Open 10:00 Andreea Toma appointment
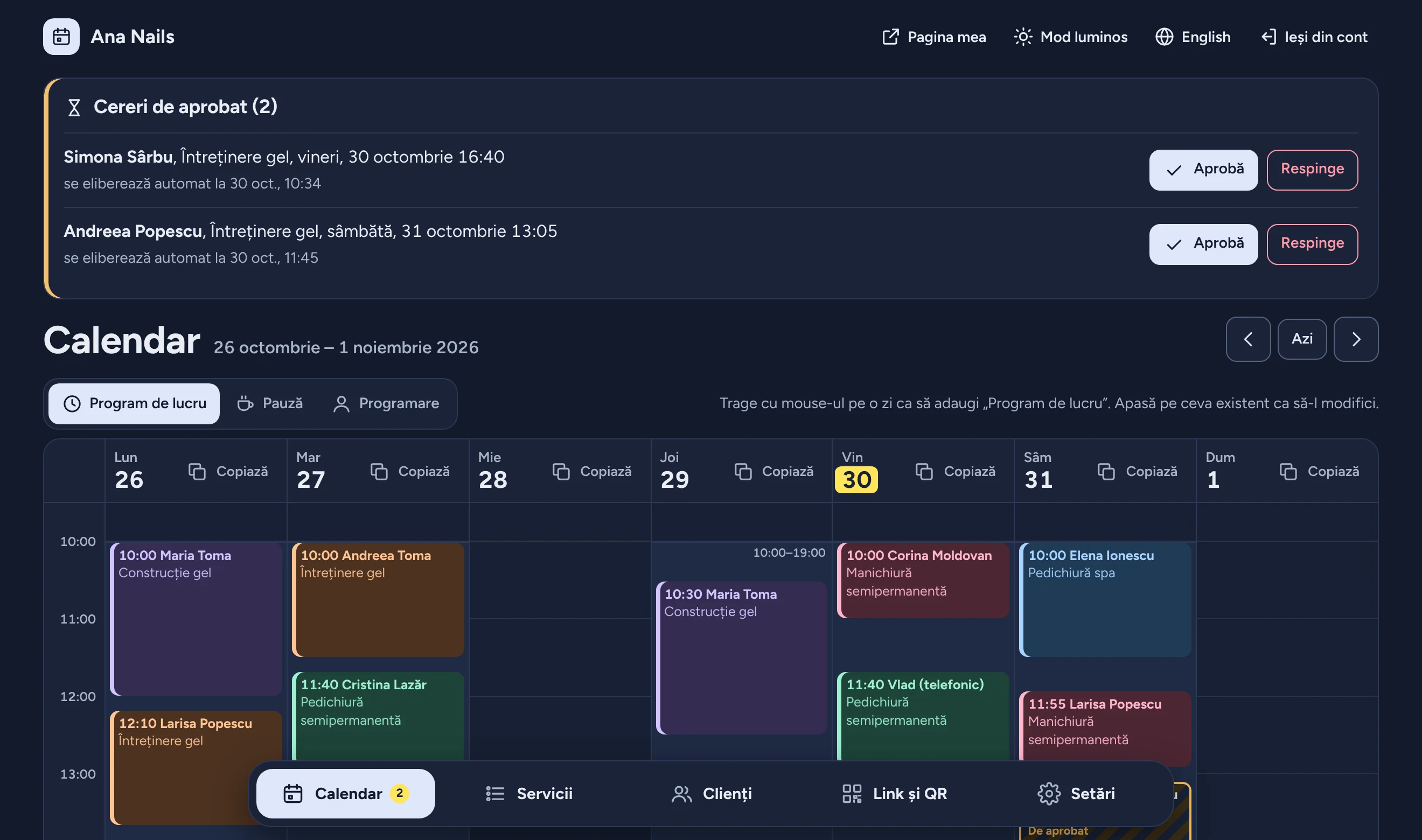The width and height of the screenshot is (1422, 840). tap(378, 600)
